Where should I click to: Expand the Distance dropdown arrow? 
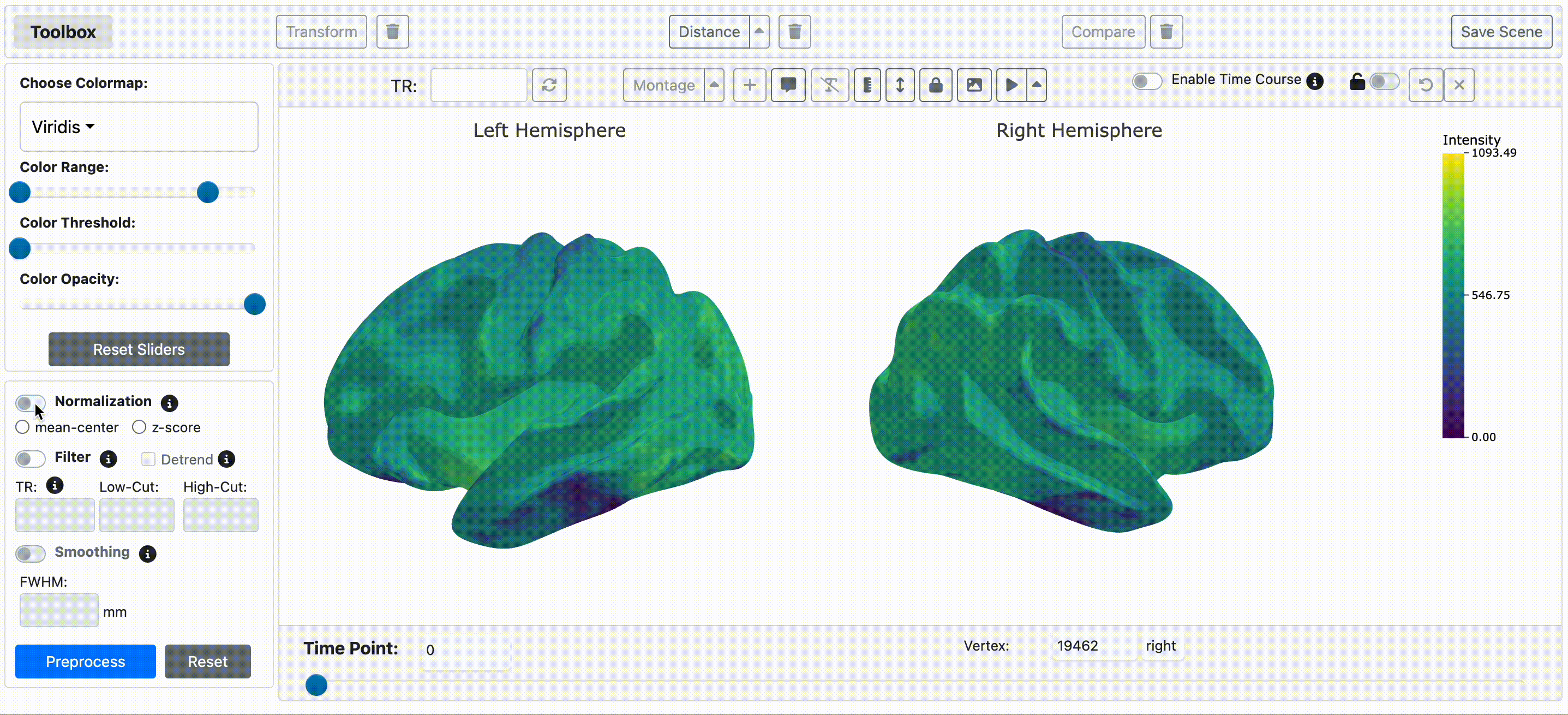pyautogui.click(x=759, y=32)
